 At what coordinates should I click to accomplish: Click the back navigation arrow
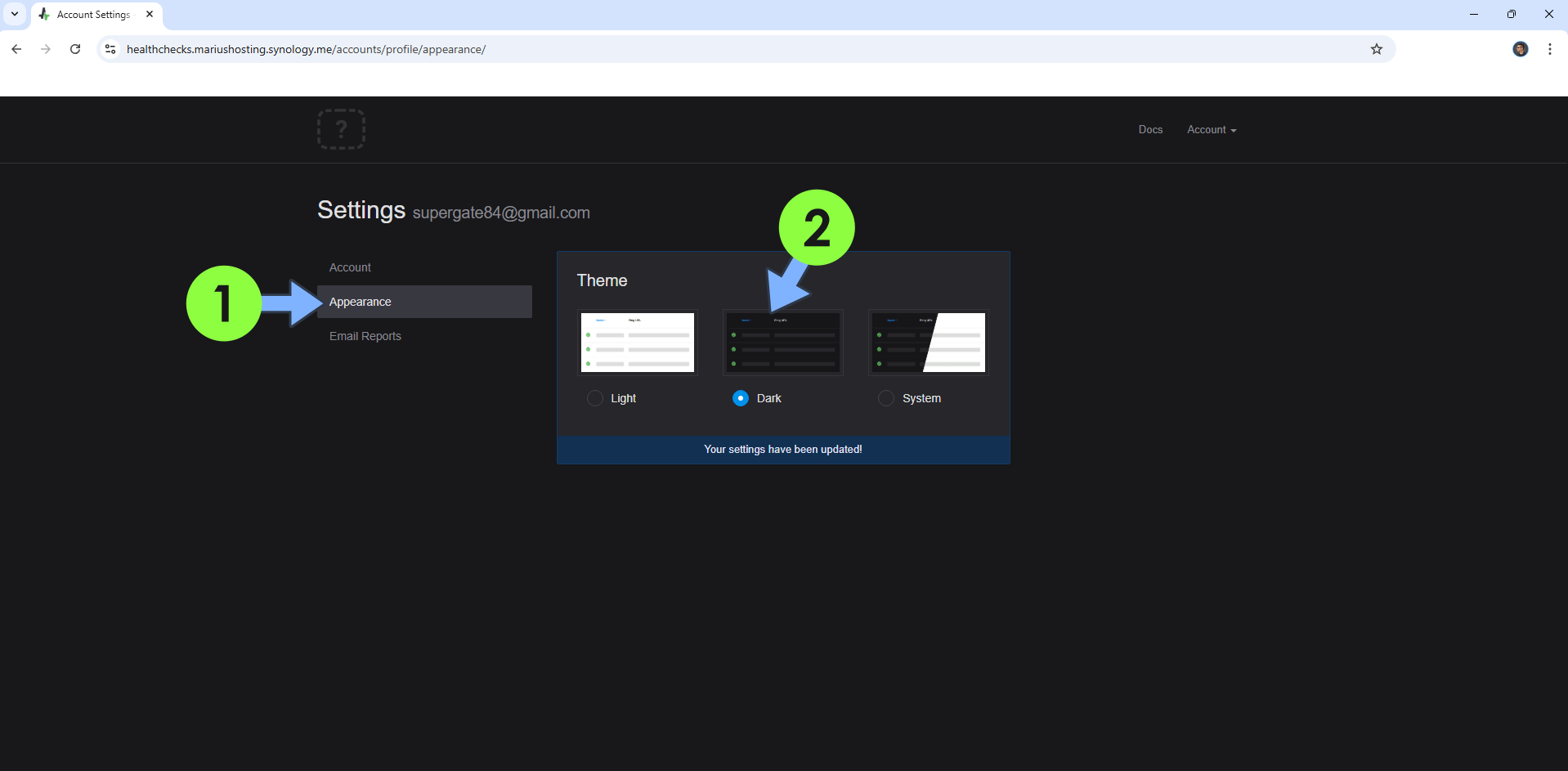16,49
